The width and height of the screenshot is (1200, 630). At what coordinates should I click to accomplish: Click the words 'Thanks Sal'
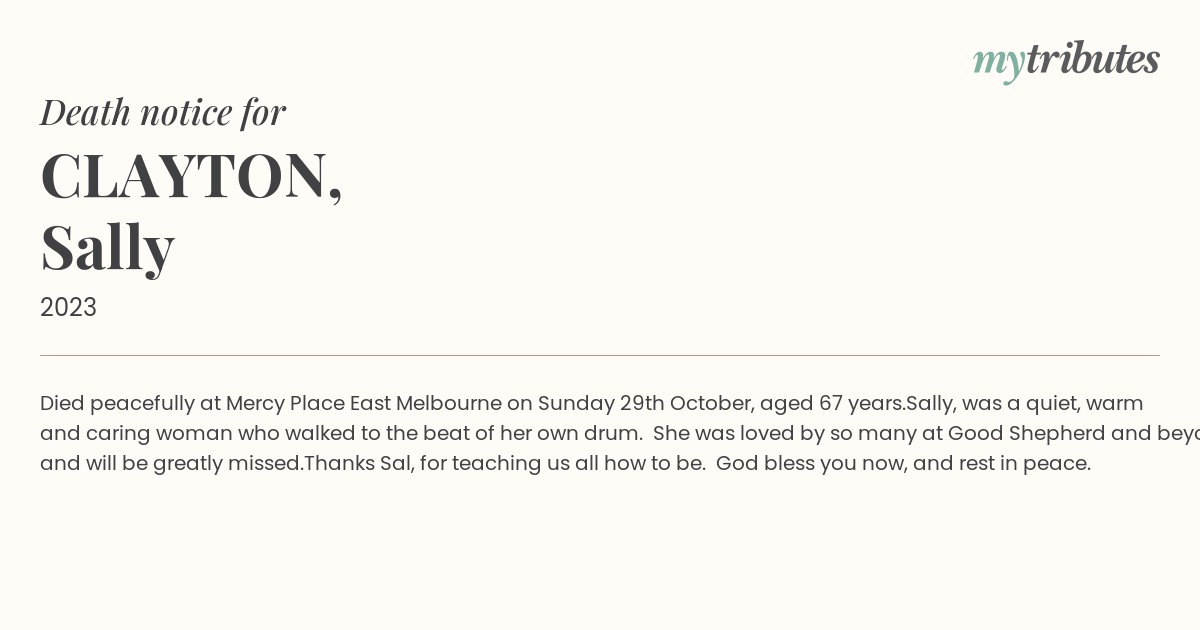[357, 463]
